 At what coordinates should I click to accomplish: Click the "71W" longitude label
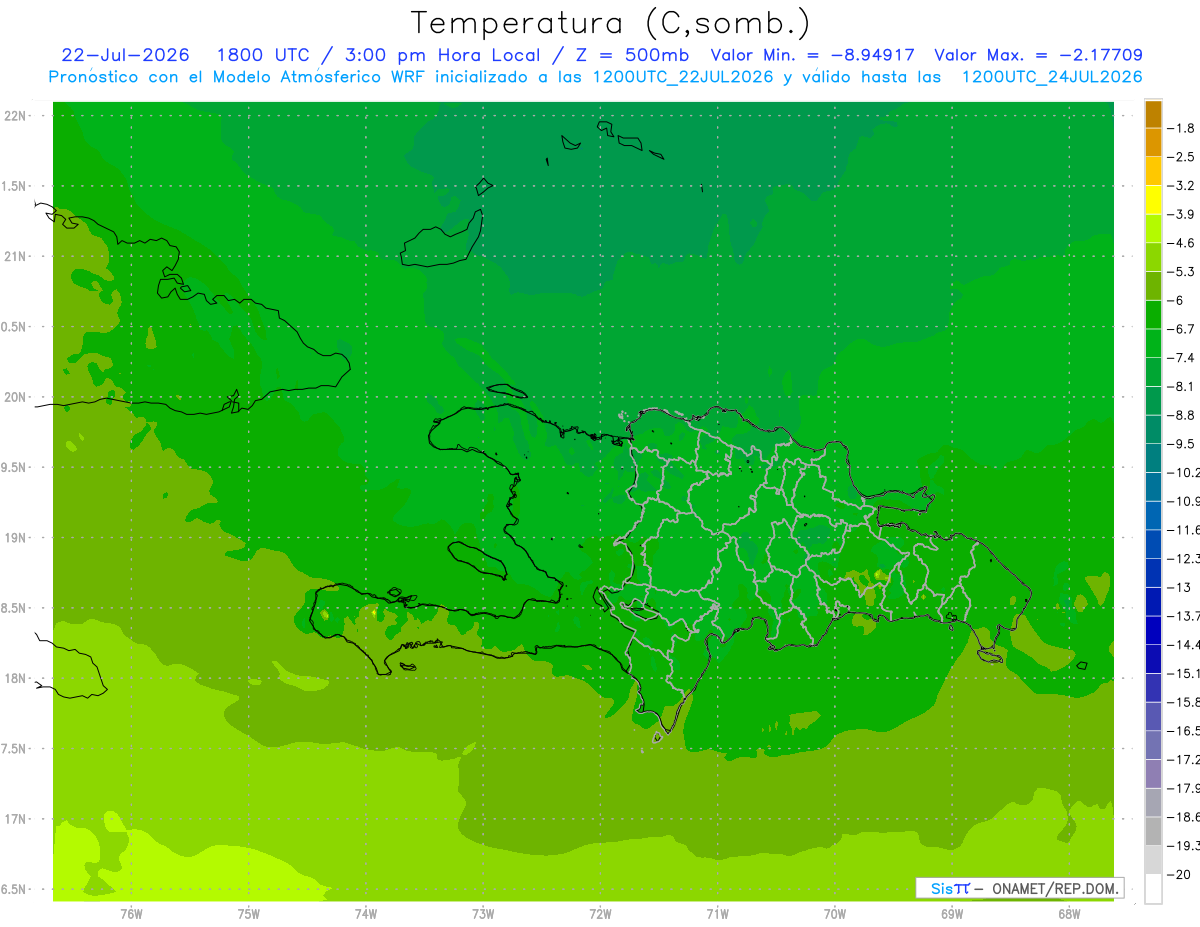click(717, 913)
